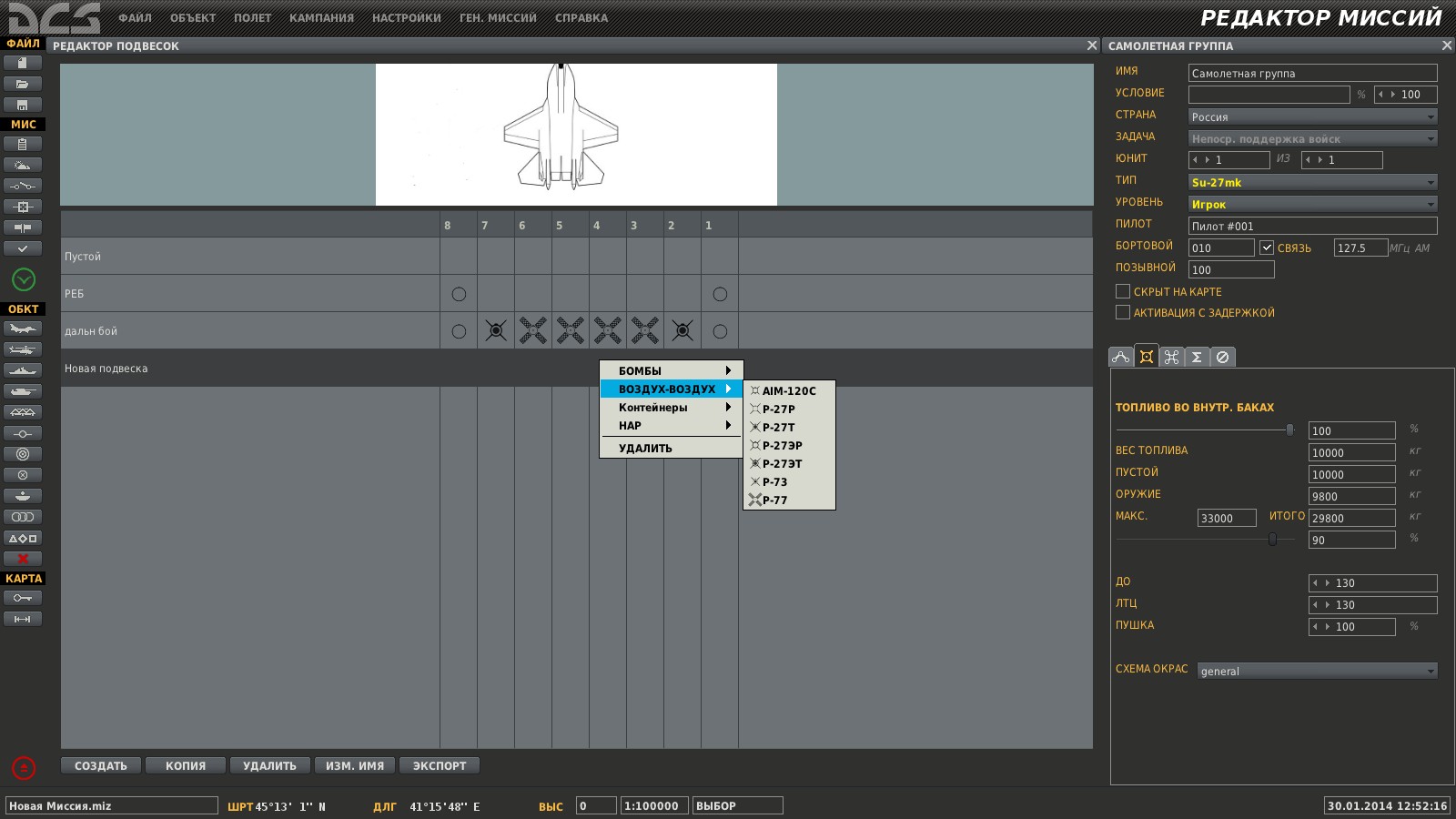Choose Р-77 from the missile submenu
The image size is (1456, 819).
(x=775, y=500)
